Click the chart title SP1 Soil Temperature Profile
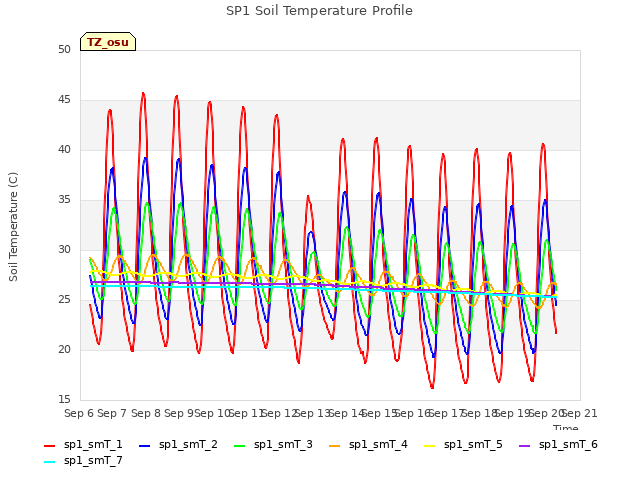Image resolution: width=640 pixels, height=480 pixels. point(320,11)
